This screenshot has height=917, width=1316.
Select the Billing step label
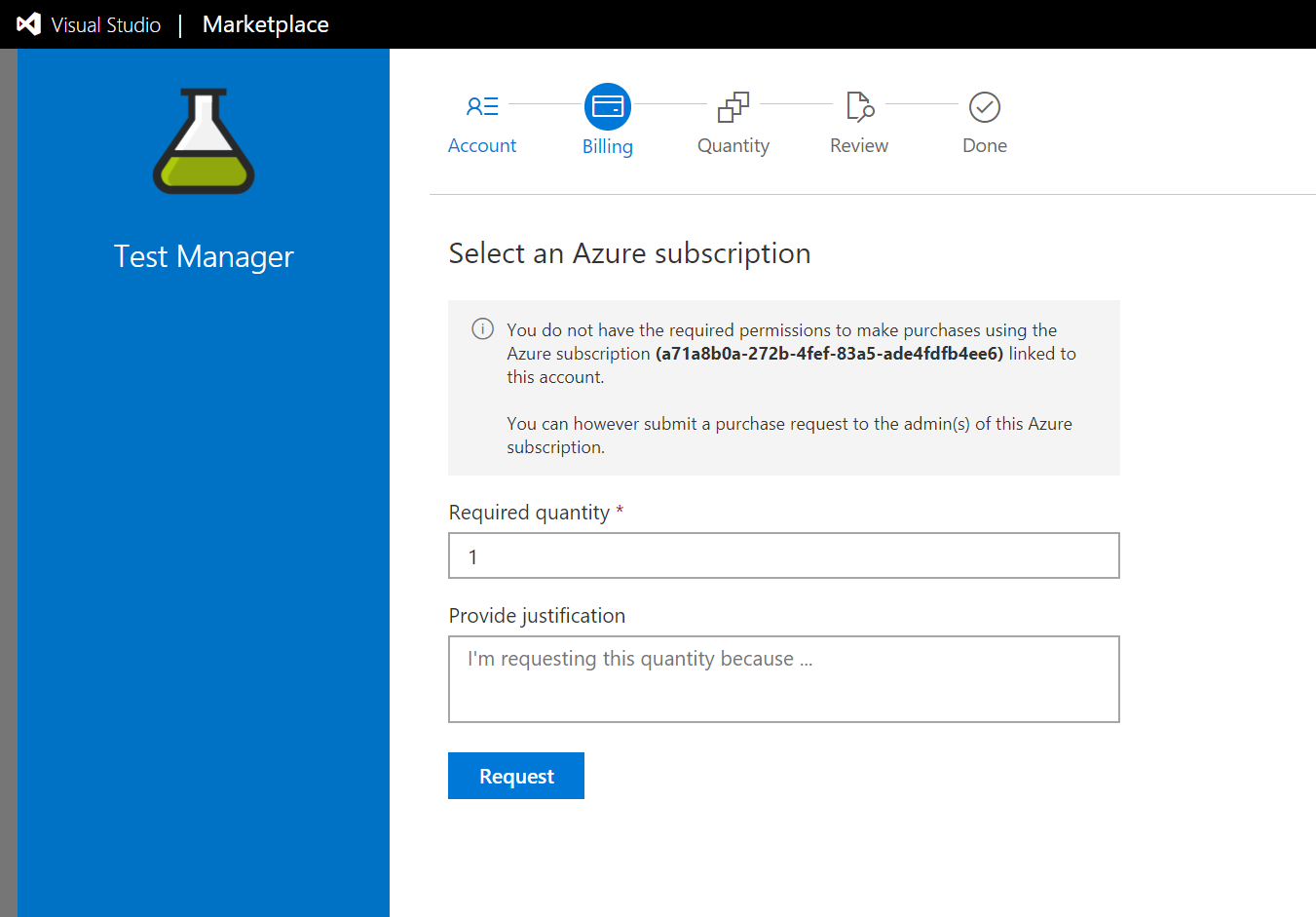pyautogui.click(x=608, y=146)
